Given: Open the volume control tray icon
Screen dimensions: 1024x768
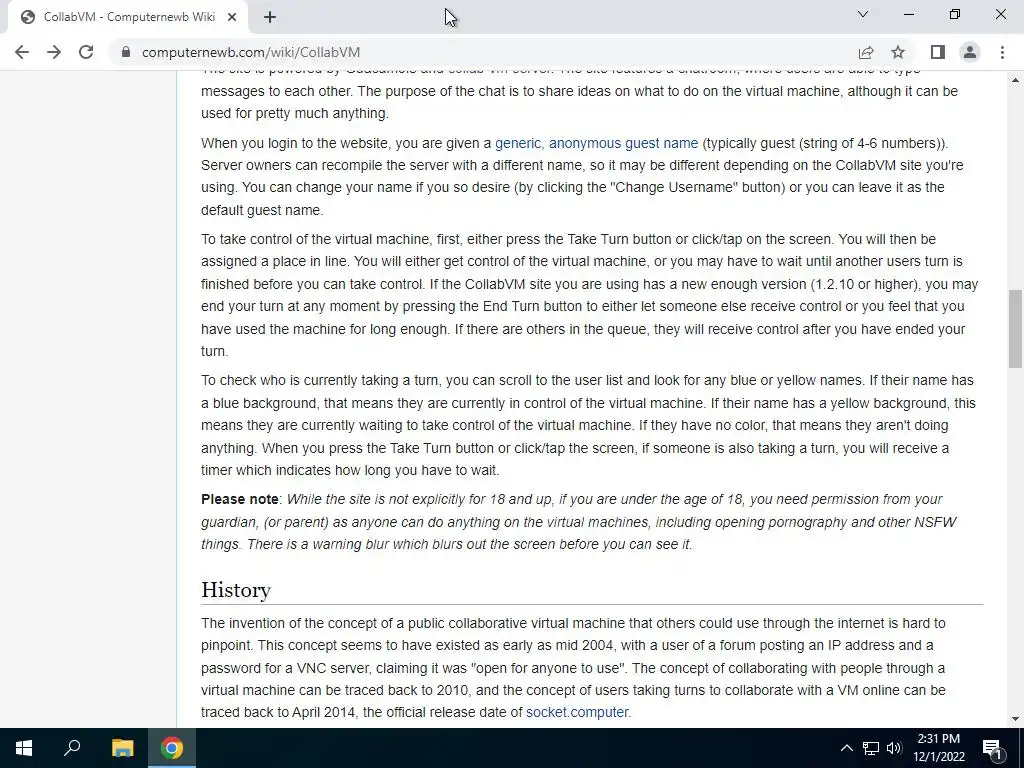Looking at the screenshot, I should pos(894,748).
